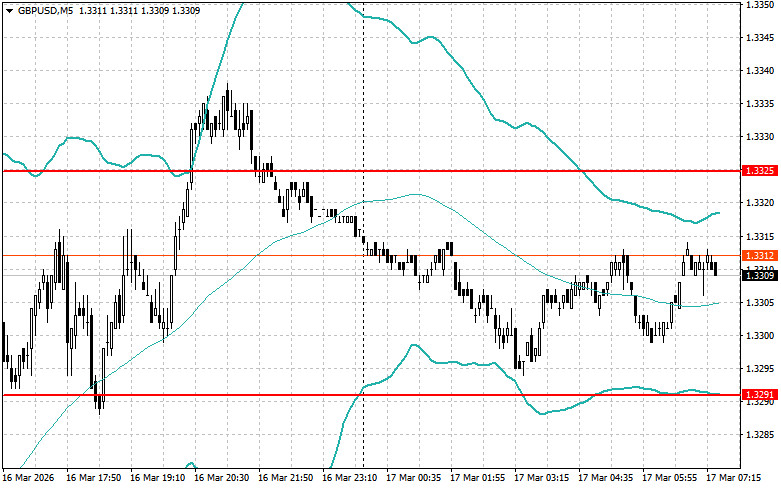Click the 1.3285 value on the price scale
Viewport: 781px width, 489px height.
[760, 435]
